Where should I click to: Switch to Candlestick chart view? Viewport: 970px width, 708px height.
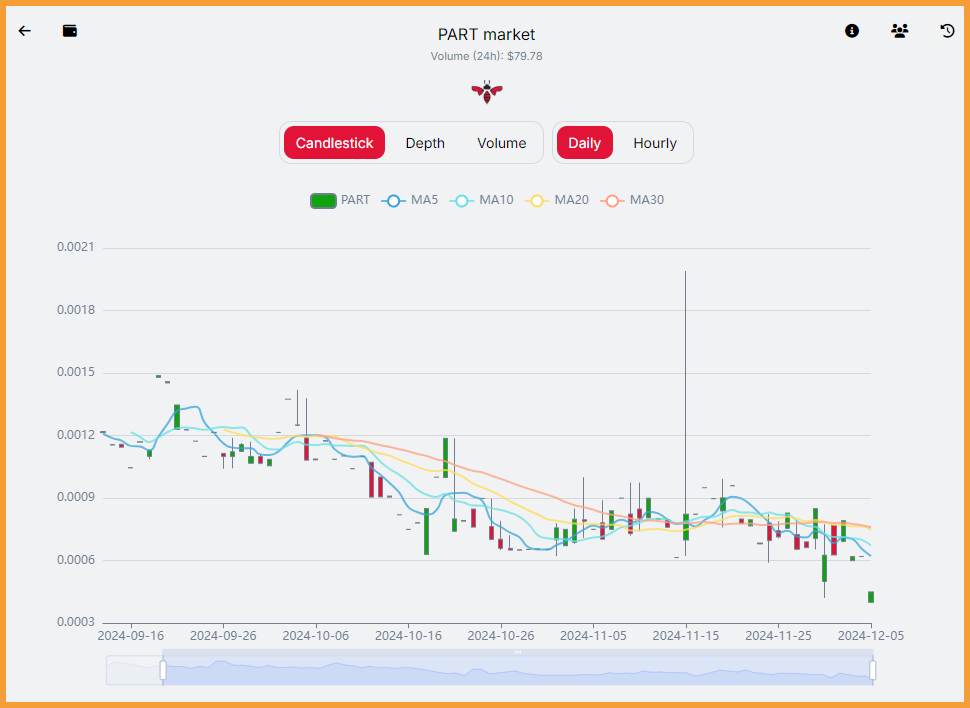coord(334,143)
